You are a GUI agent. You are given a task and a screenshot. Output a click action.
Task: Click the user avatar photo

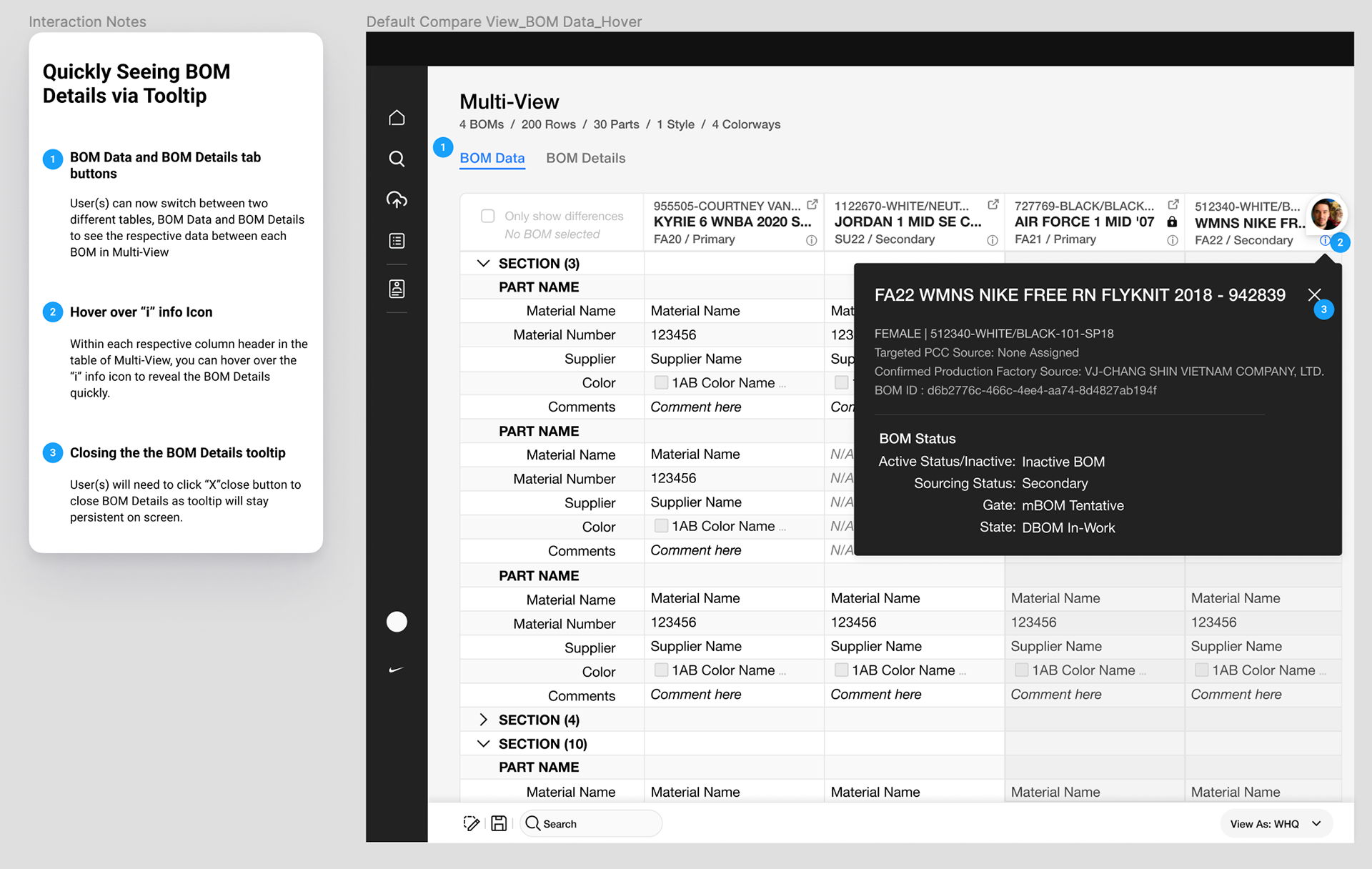pyautogui.click(x=1326, y=214)
